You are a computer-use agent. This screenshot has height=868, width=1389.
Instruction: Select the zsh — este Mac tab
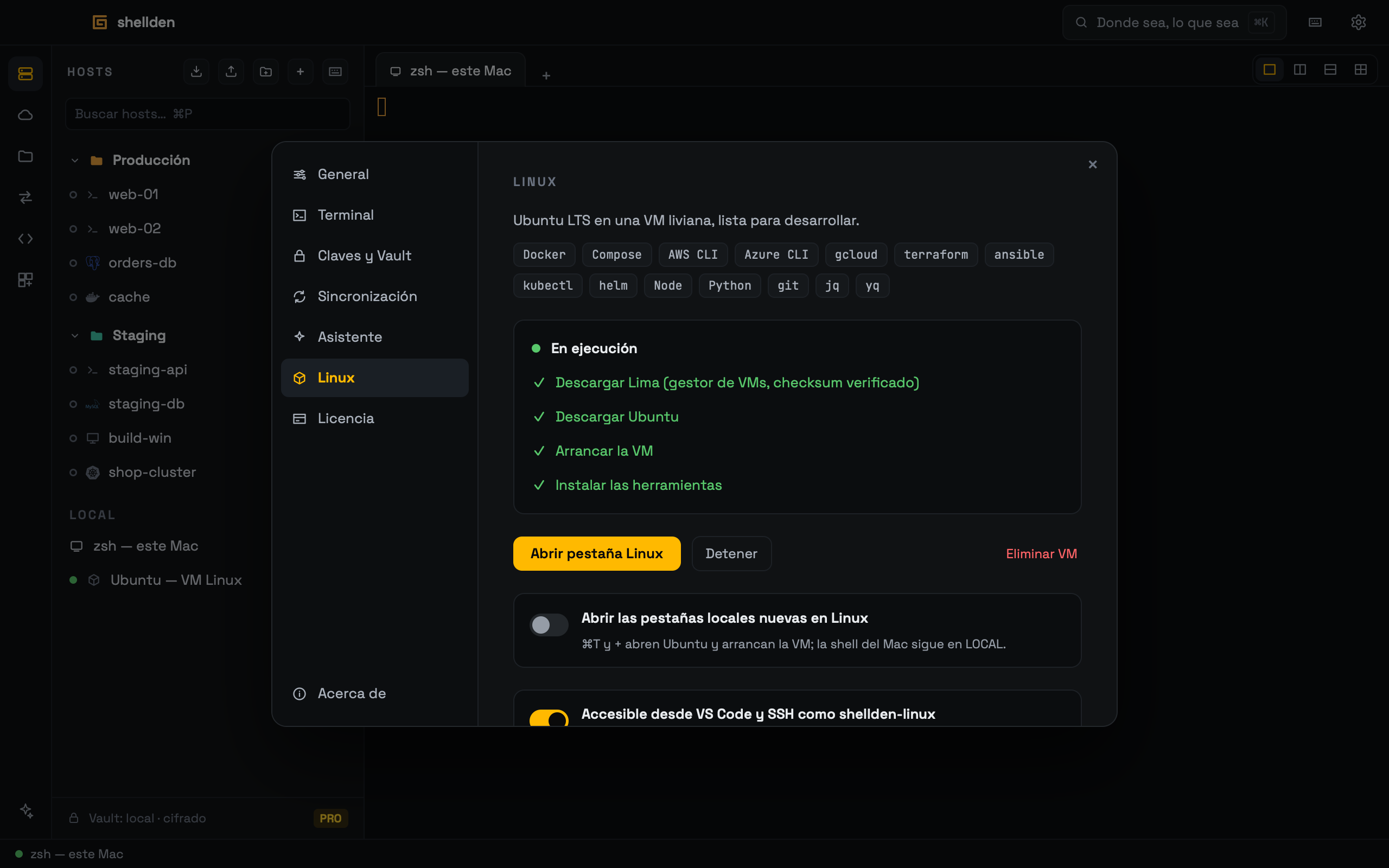pyautogui.click(x=450, y=71)
